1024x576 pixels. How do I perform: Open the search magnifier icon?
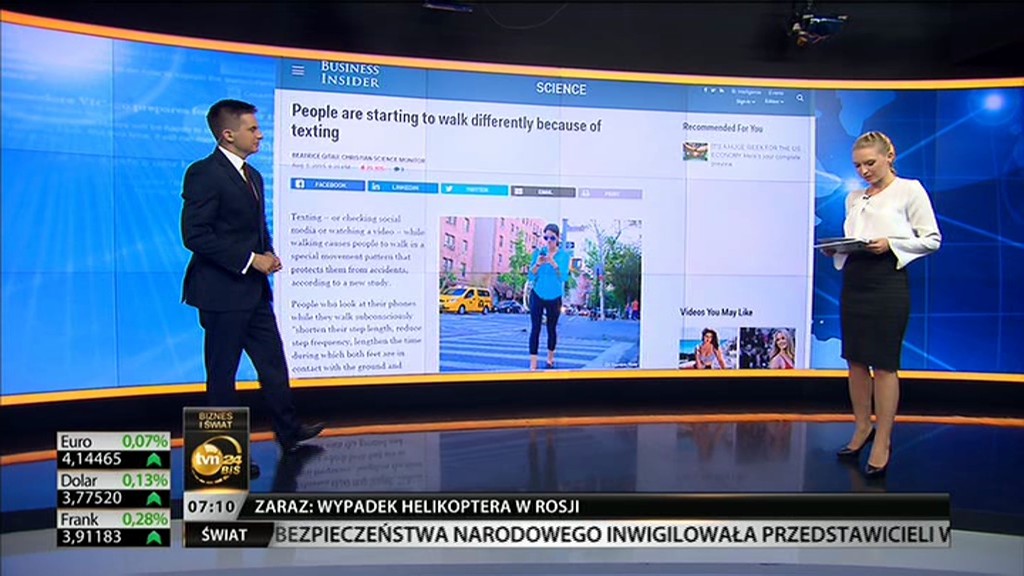click(800, 98)
